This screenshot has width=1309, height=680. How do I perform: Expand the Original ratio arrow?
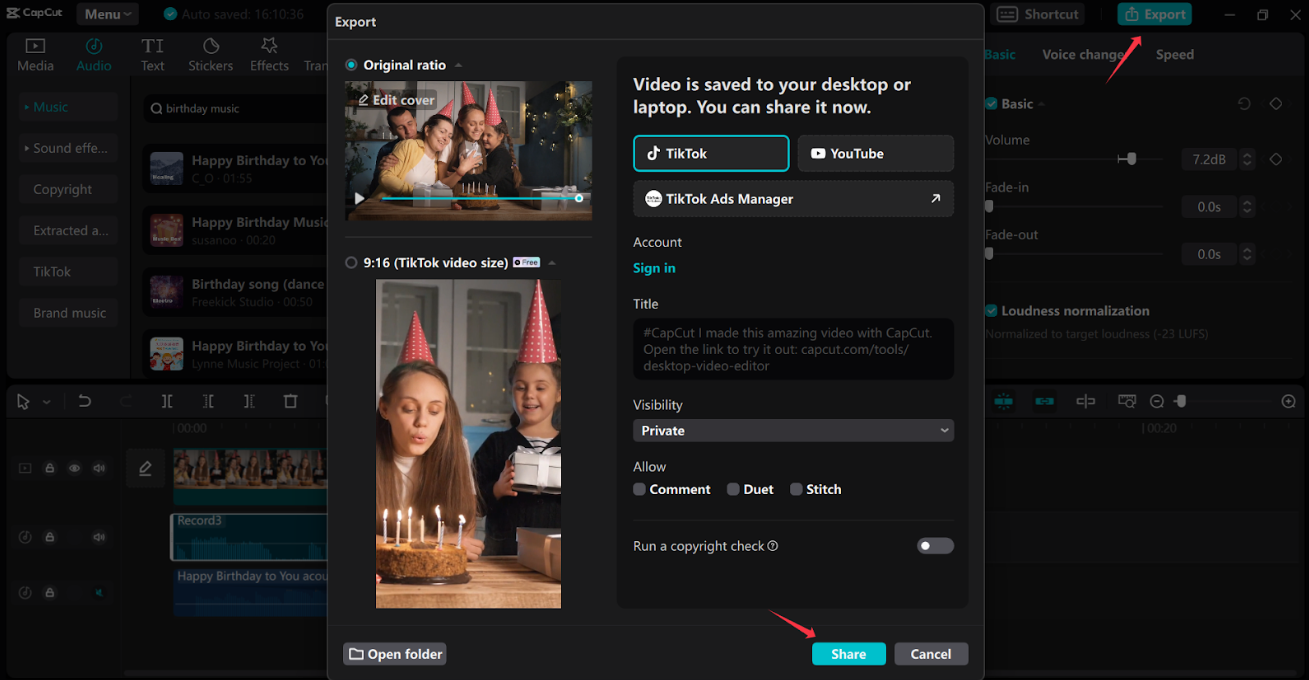pos(458,65)
